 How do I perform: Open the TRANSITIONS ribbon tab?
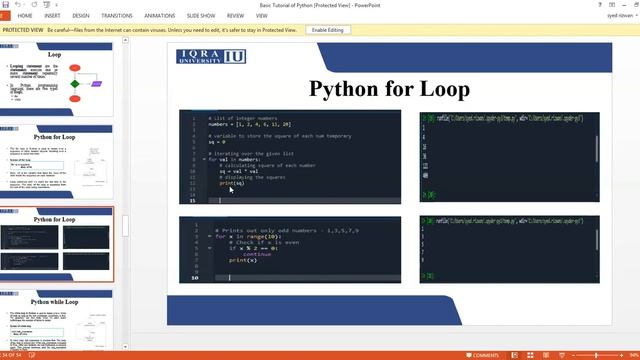pos(117,16)
